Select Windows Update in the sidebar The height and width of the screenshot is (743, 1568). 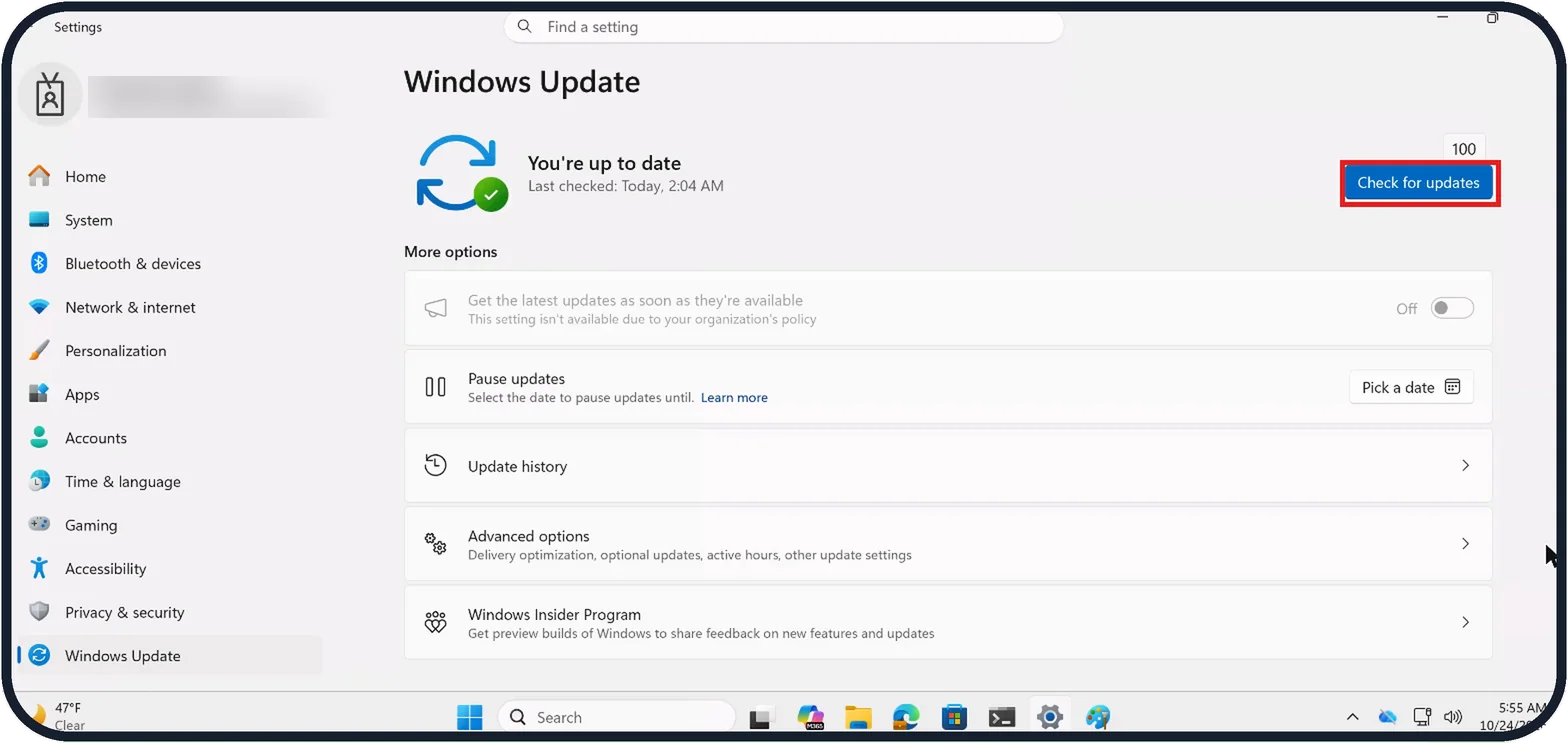(170, 656)
